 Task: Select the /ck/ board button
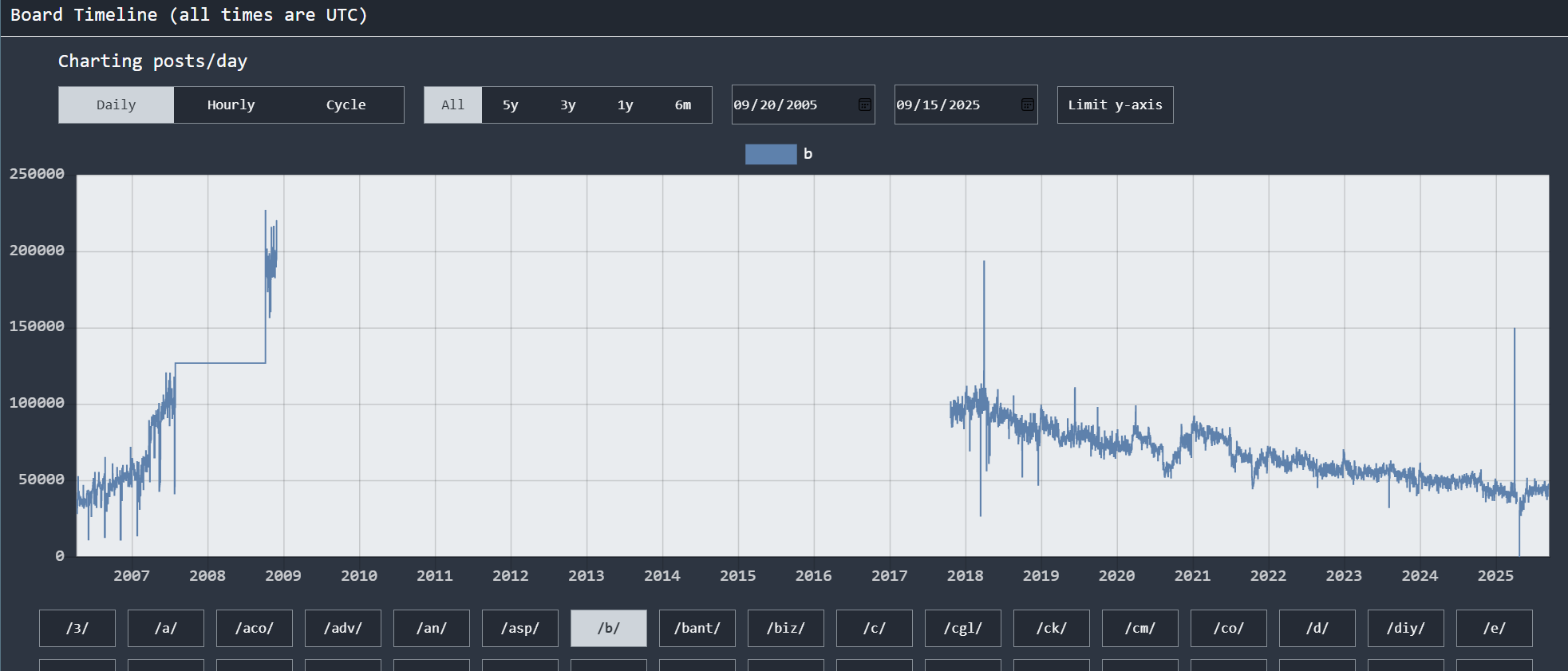pyautogui.click(x=1052, y=628)
